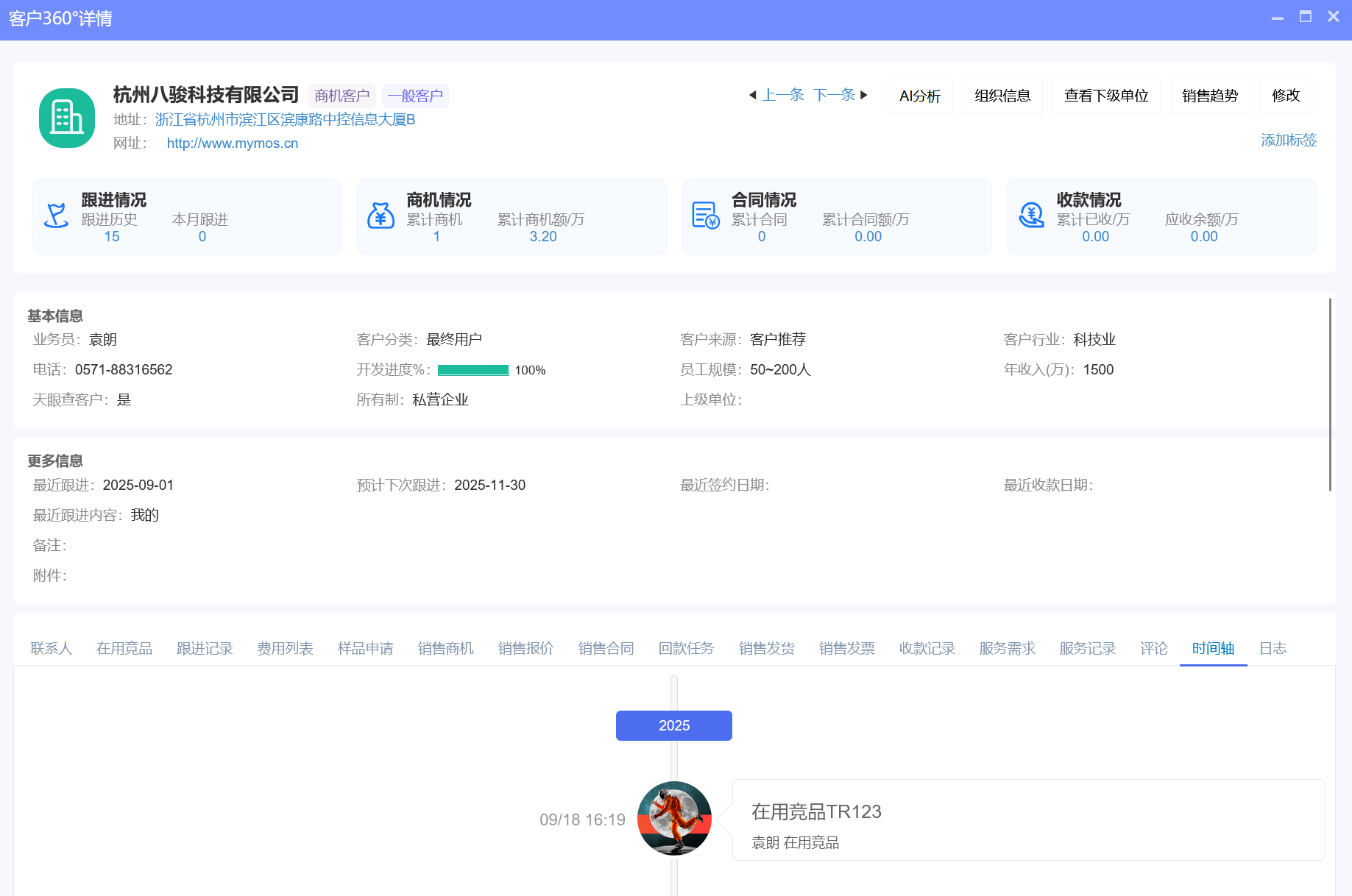Click the astronaut avatar on timeline
1352x896 pixels.
tap(674, 818)
